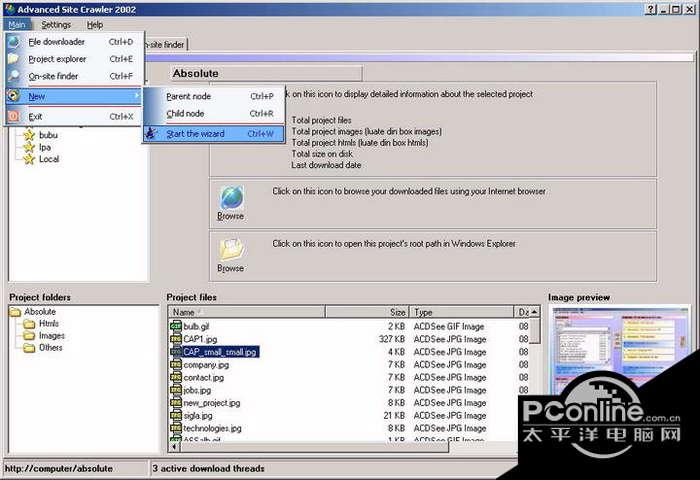Screen dimensions: 700x480
Task: Select technologies.jpg in Project files
Action: click(212, 428)
